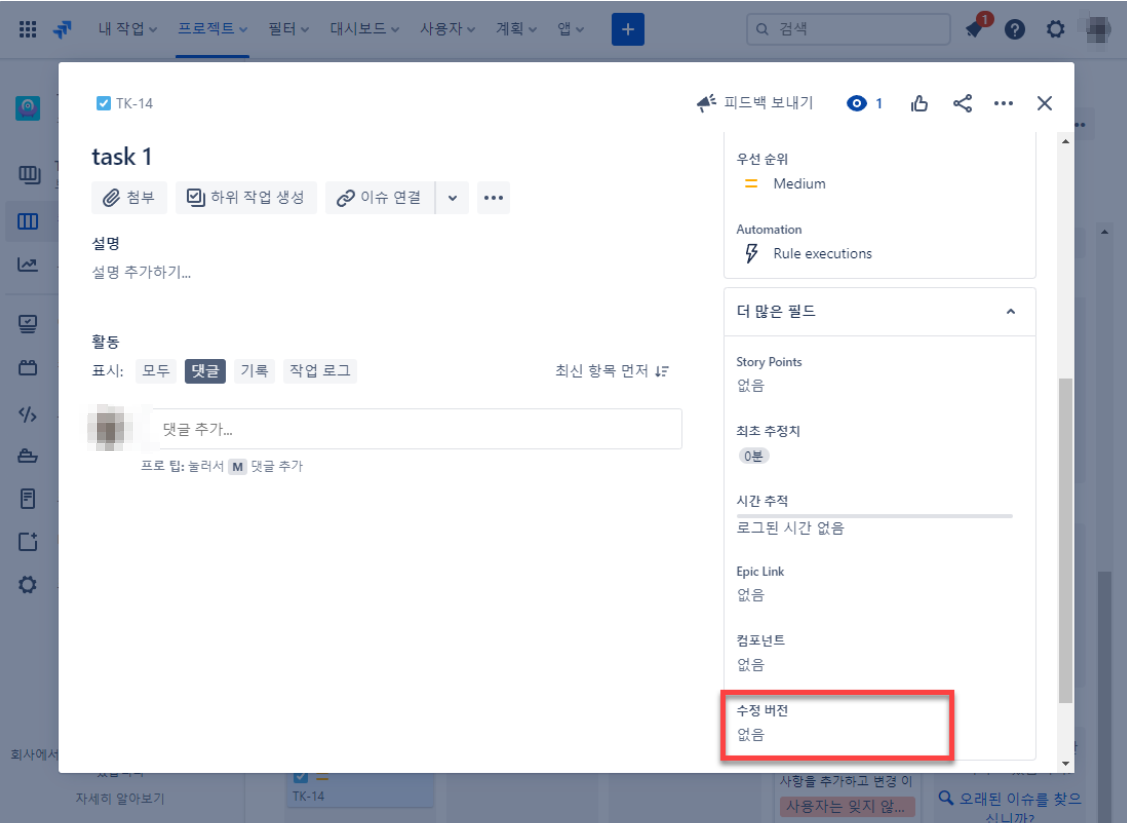Open project settings gear in sidebar
This screenshot has width=1127, height=823.
point(27,585)
